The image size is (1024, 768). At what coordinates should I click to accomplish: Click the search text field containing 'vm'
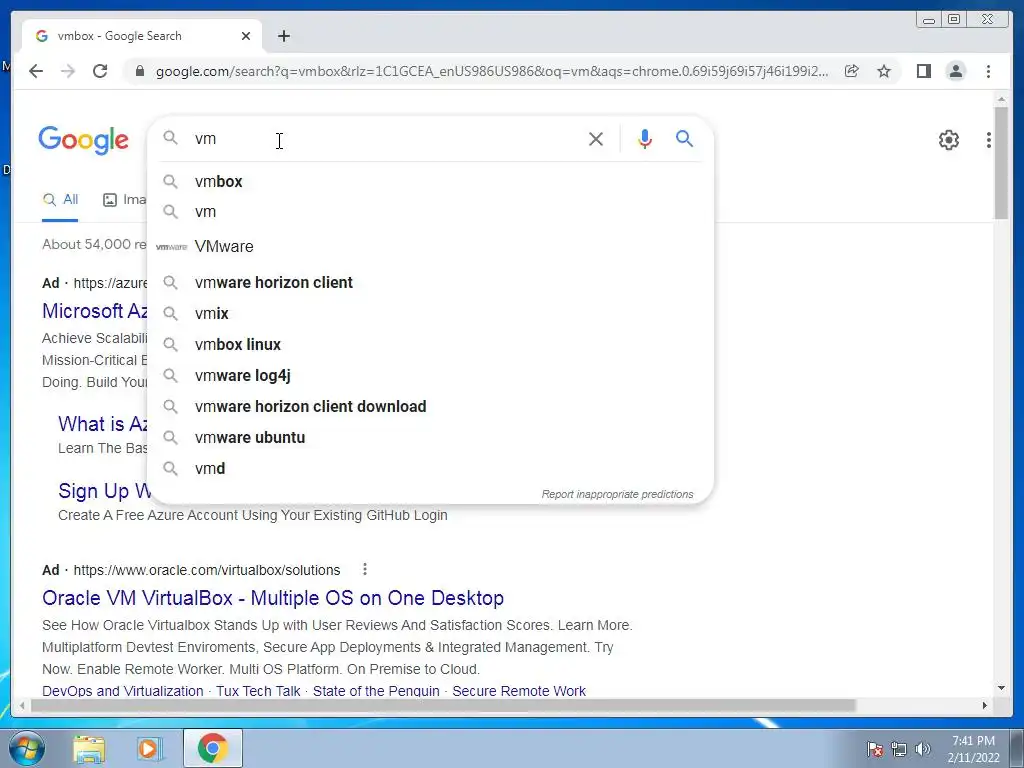click(385, 138)
